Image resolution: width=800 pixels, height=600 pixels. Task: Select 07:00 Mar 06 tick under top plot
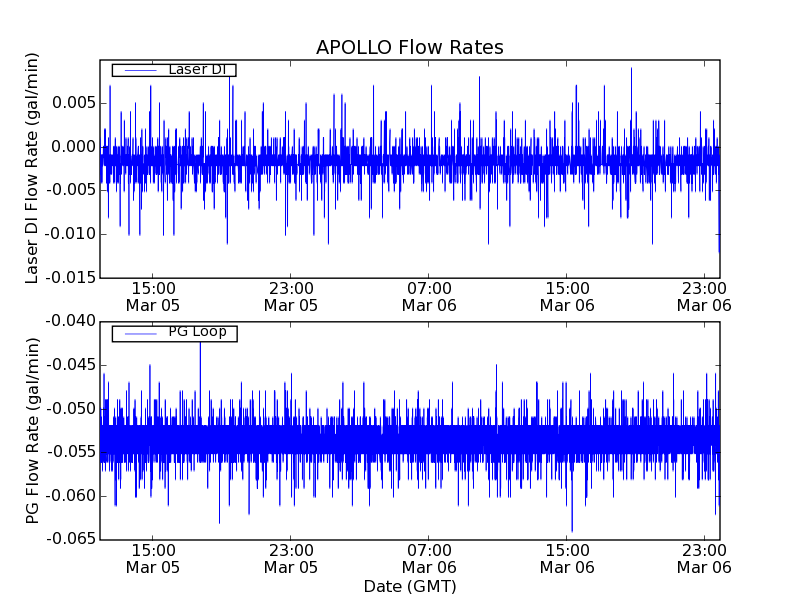tap(429, 296)
